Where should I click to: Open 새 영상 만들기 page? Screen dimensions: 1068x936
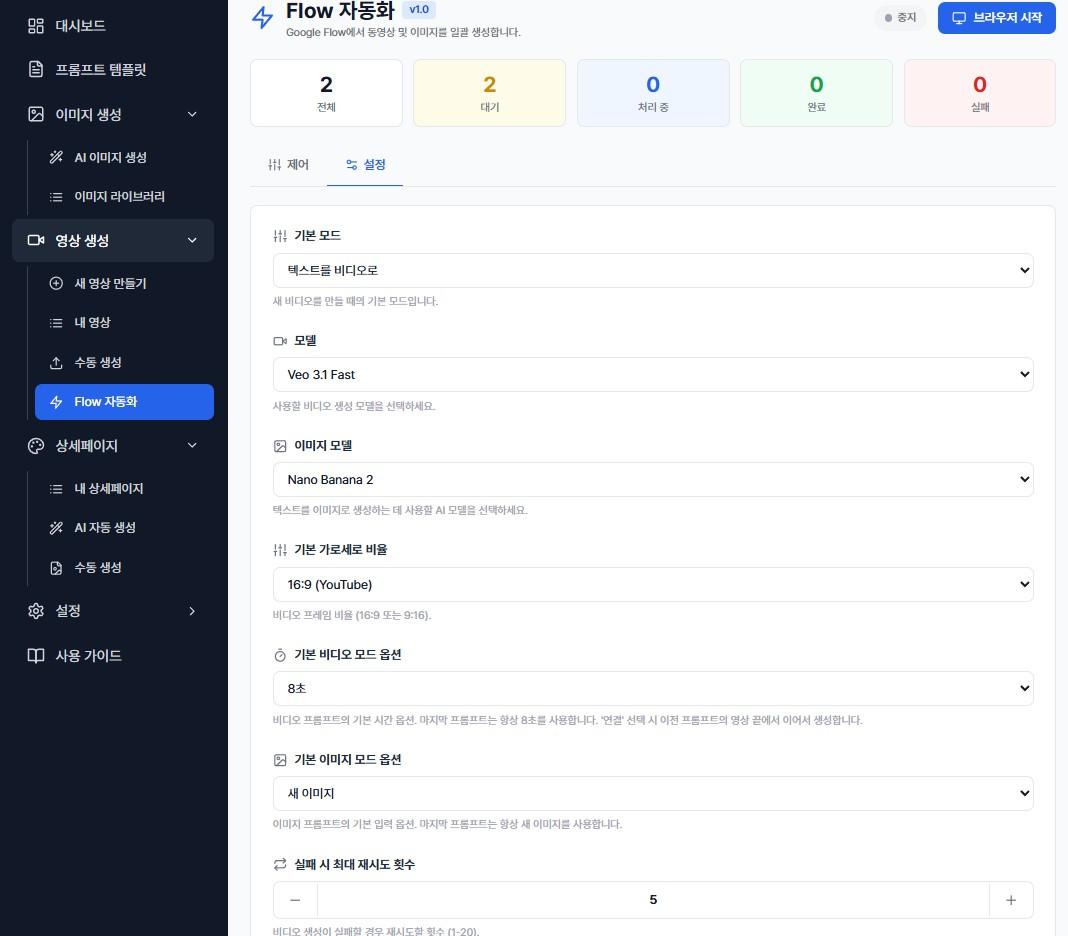click(x=124, y=283)
